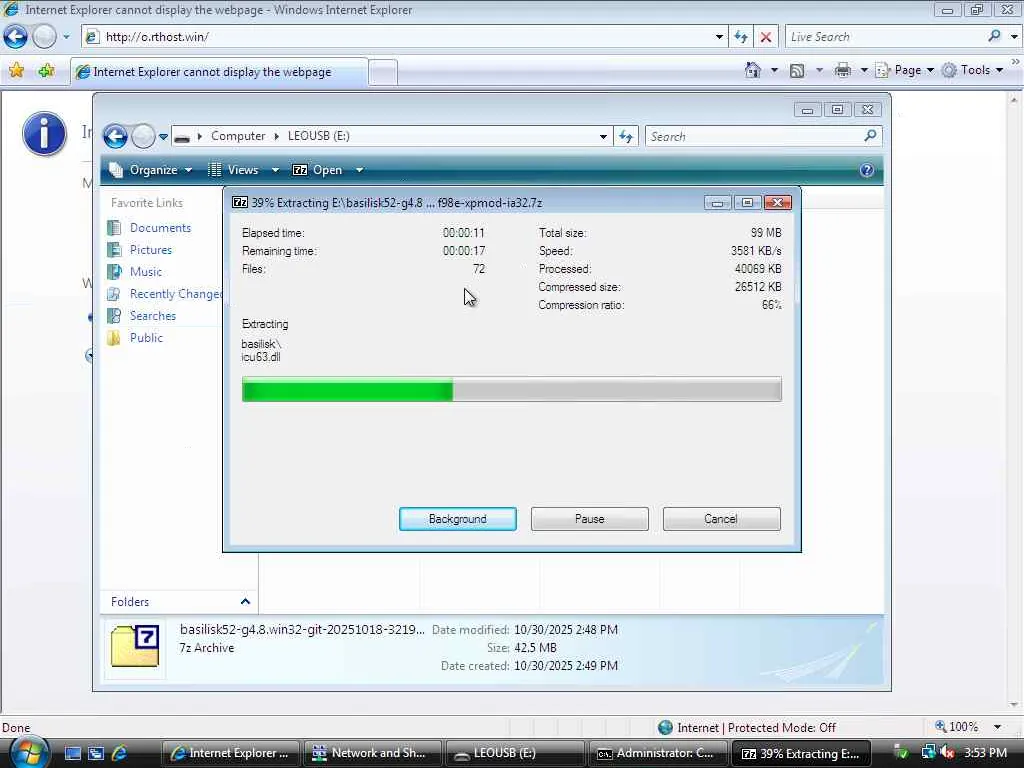Image resolution: width=1024 pixels, height=768 pixels.
Task: Open IE address bar history dropdown
Action: [x=719, y=37]
